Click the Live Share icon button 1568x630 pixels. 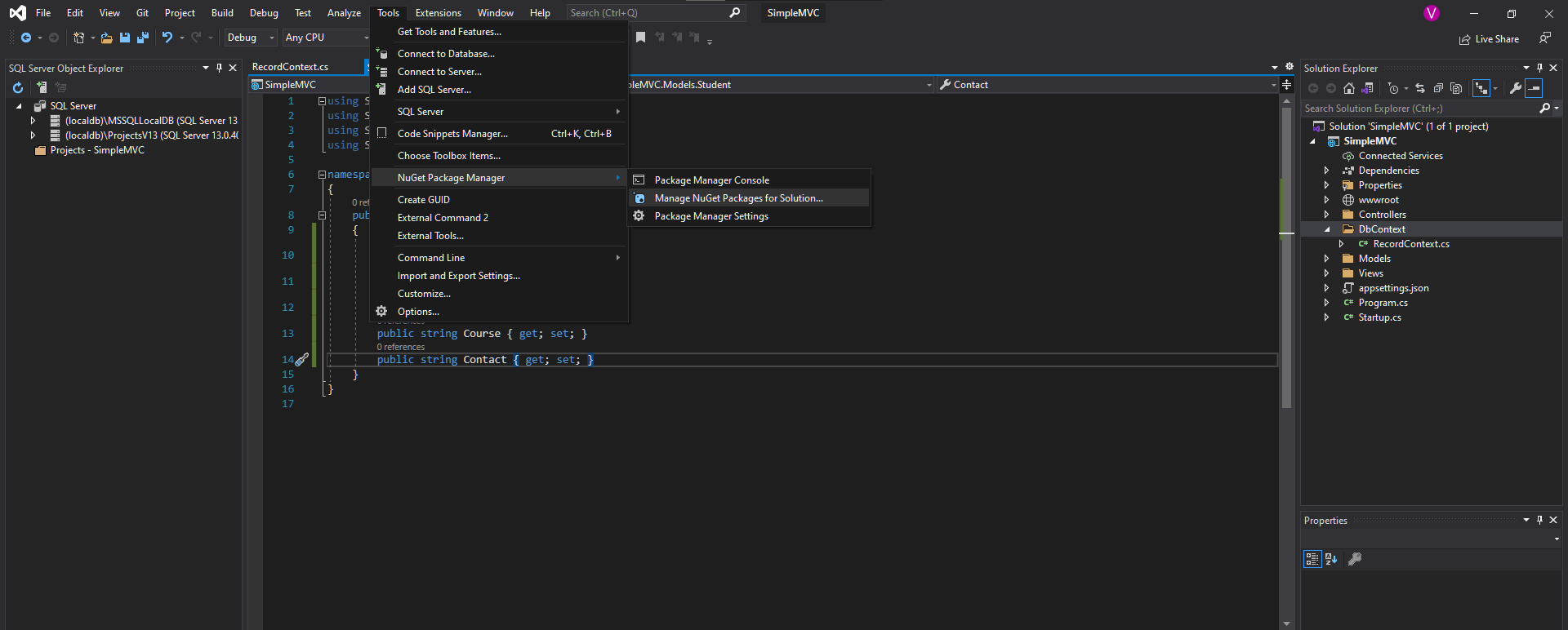tap(1465, 39)
